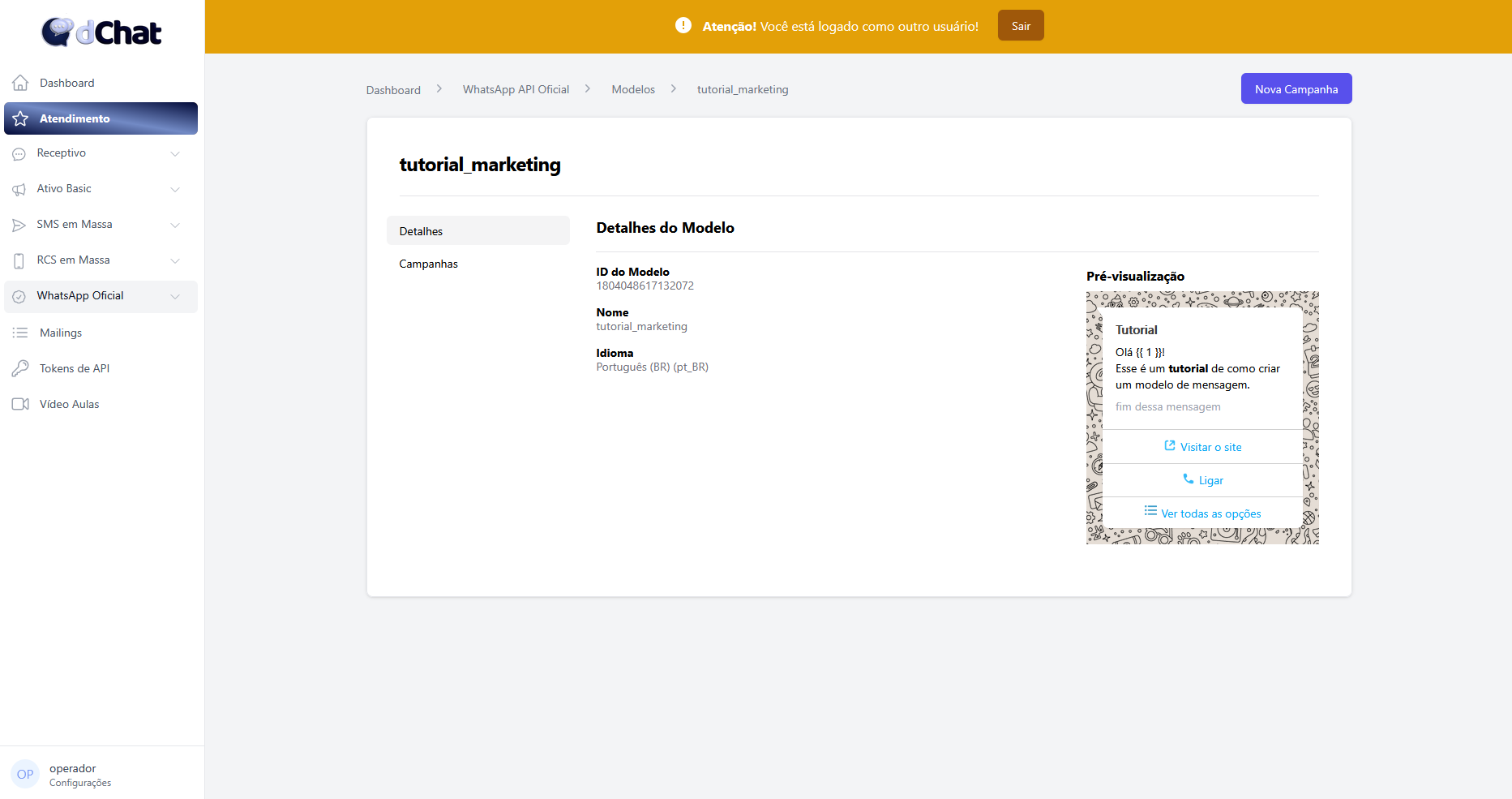The image size is (1512, 799).
Task: Click the Dashboard home icon in sidebar
Action: 20,83
